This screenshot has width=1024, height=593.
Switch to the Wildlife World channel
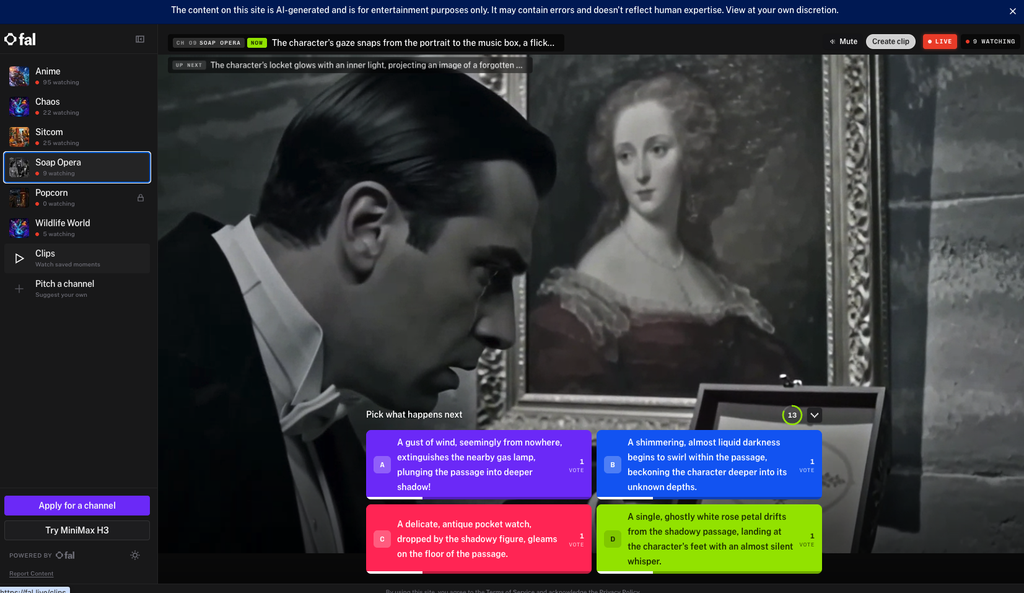point(77,228)
